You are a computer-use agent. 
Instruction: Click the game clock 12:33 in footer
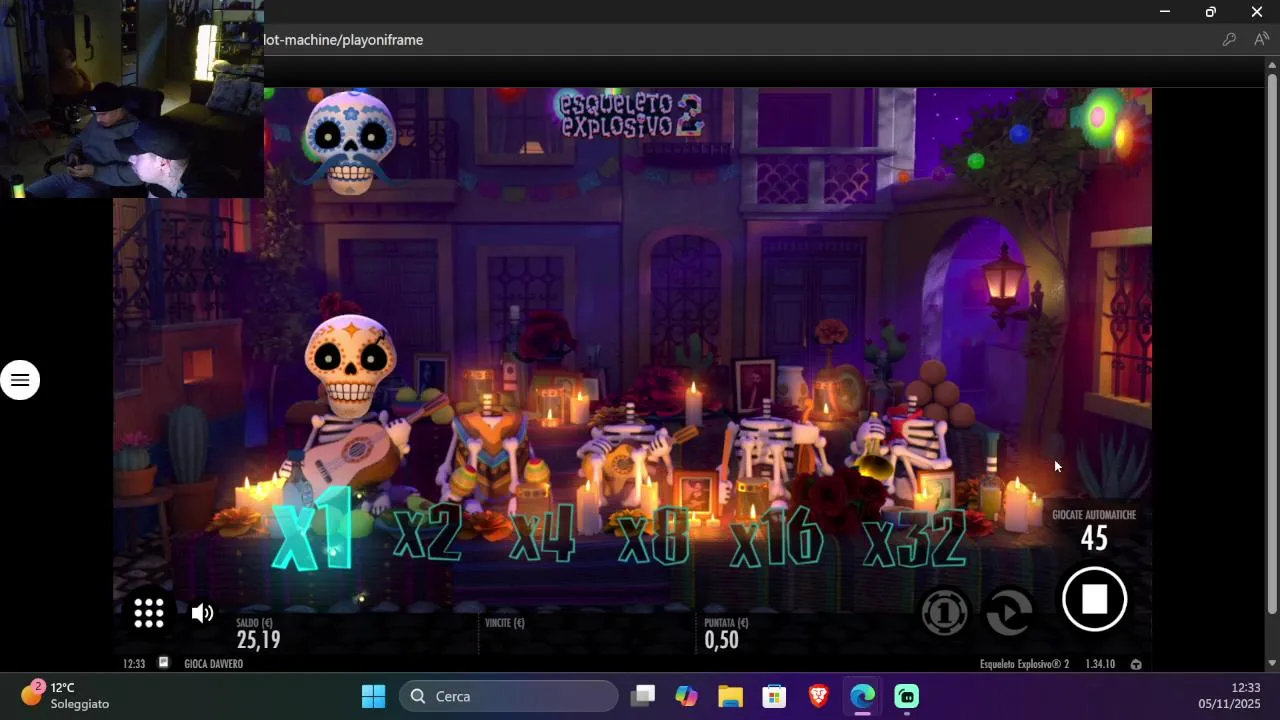pos(134,664)
